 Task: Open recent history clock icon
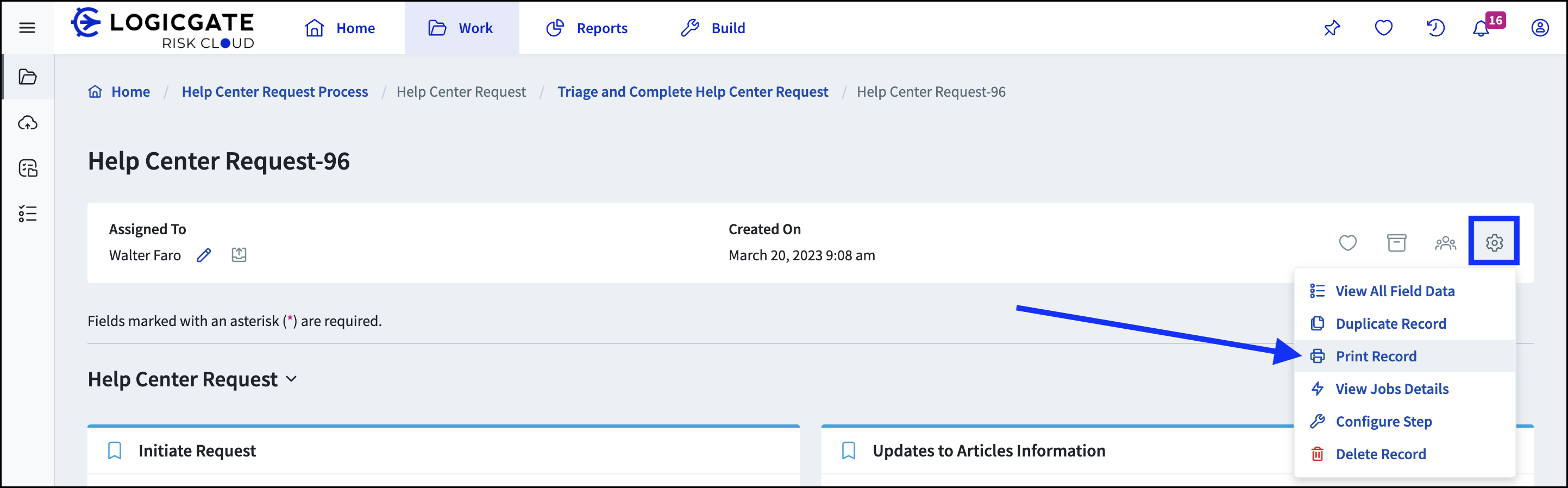pyautogui.click(x=1435, y=28)
